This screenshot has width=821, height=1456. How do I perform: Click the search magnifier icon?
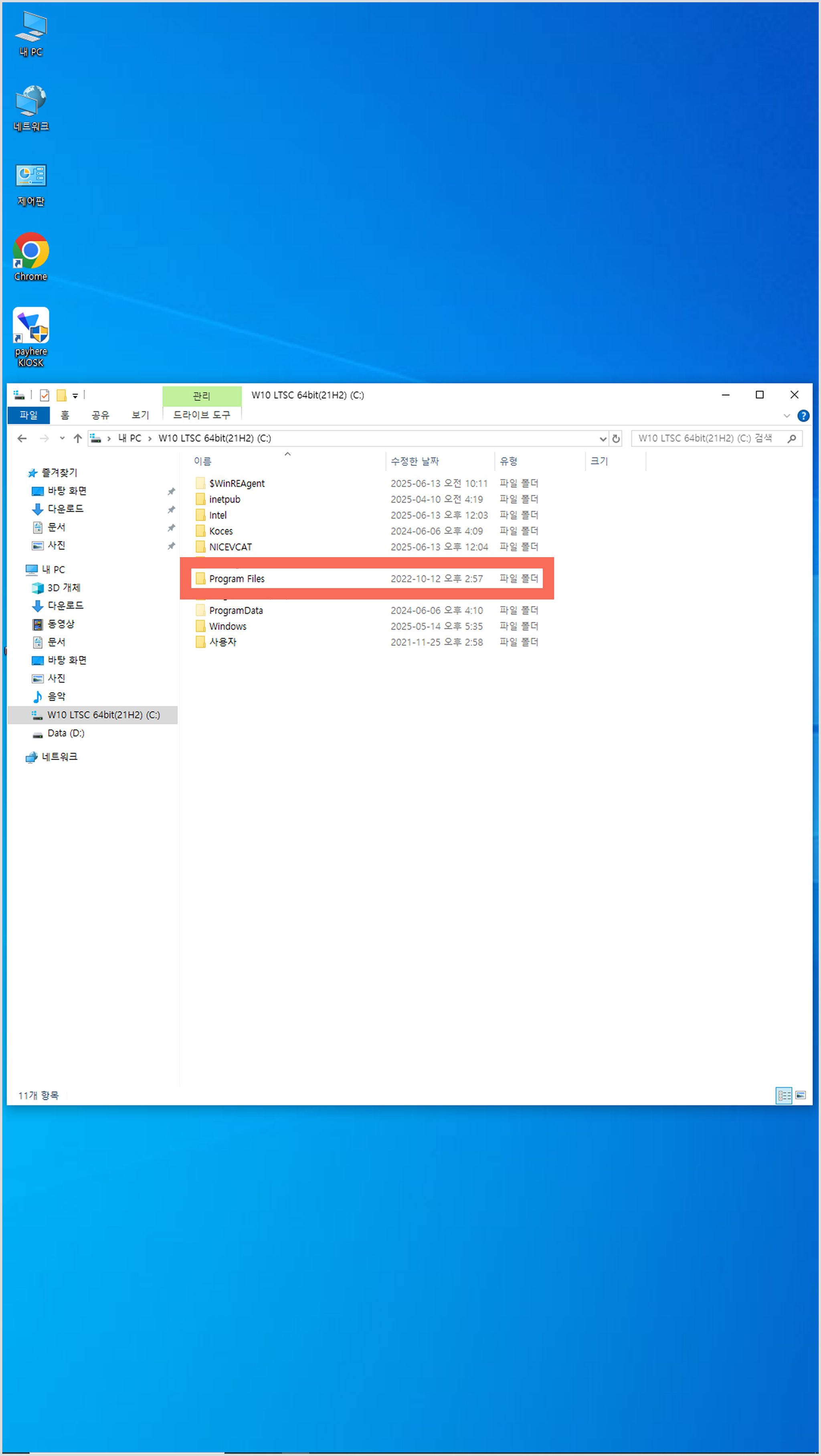pos(792,438)
